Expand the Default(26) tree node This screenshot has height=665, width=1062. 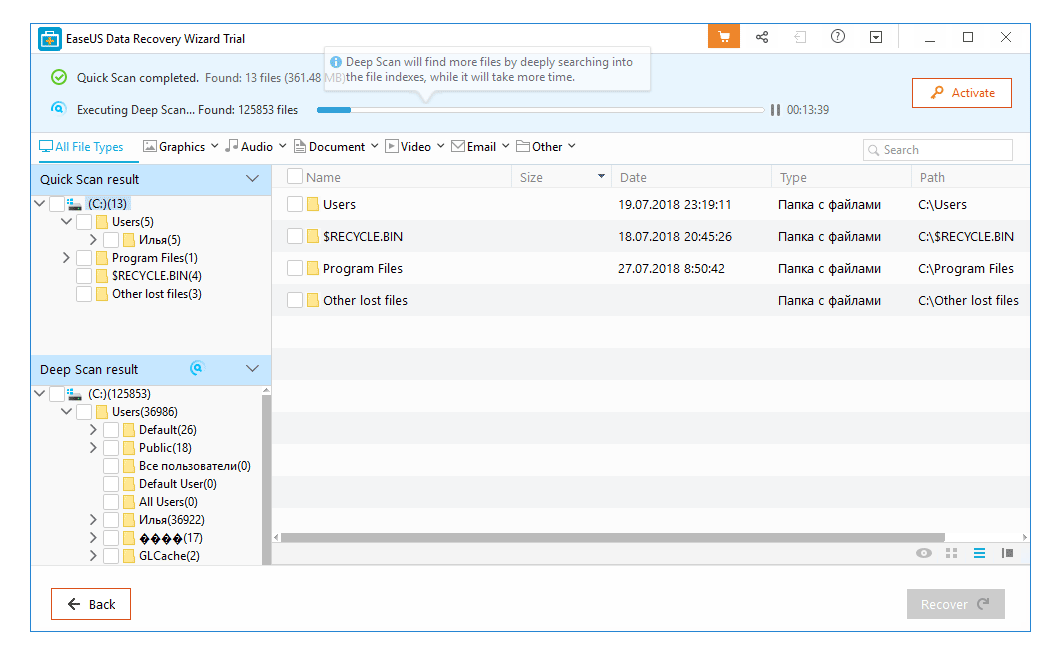pyautogui.click(x=93, y=430)
